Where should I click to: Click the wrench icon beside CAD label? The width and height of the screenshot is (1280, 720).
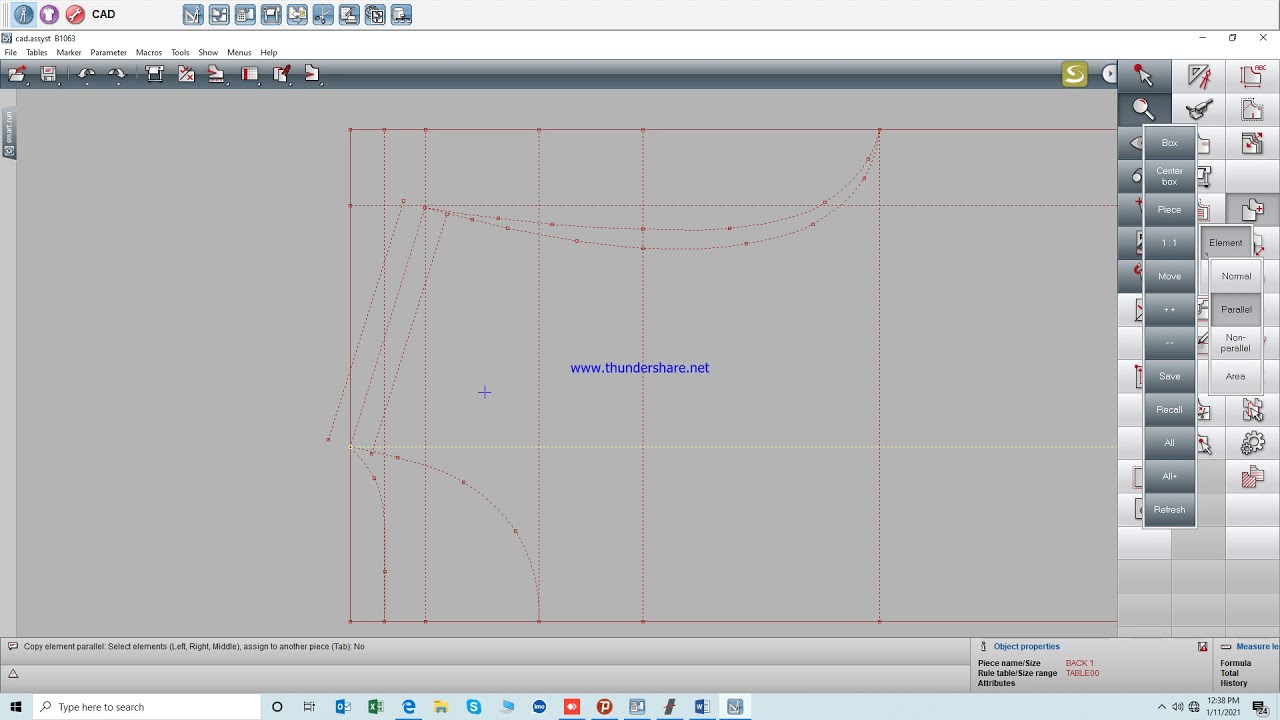click(x=75, y=15)
